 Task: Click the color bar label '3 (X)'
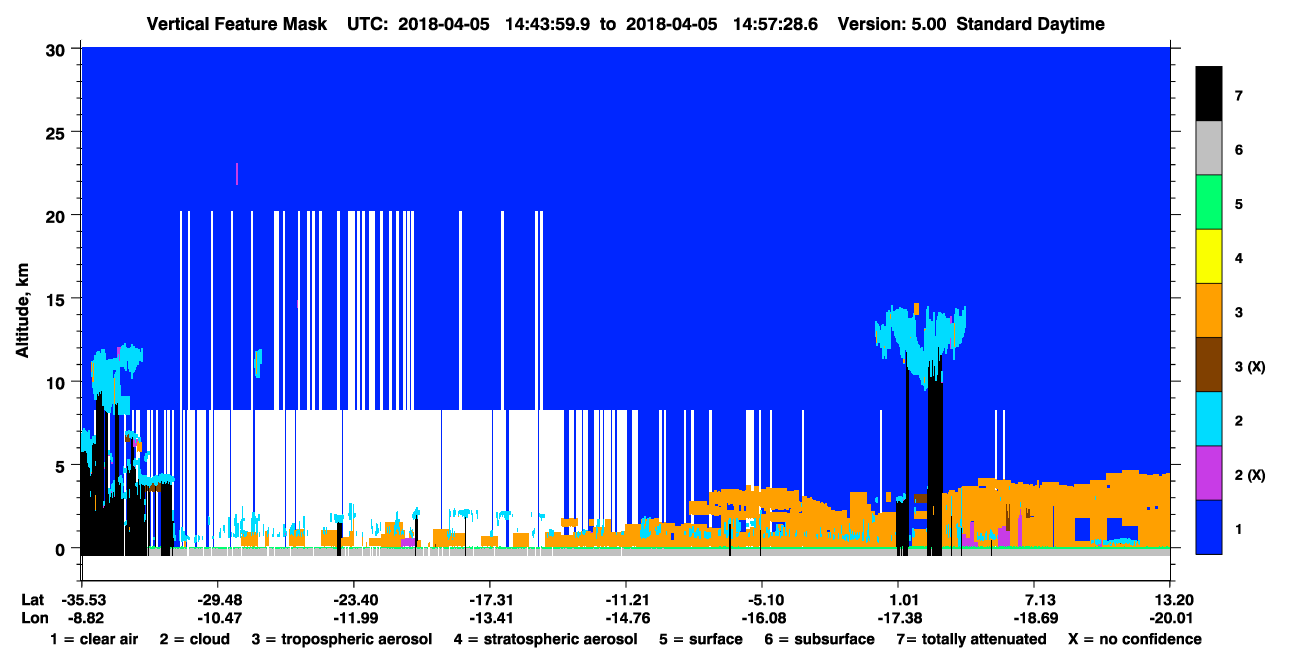tap(1250, 367)
